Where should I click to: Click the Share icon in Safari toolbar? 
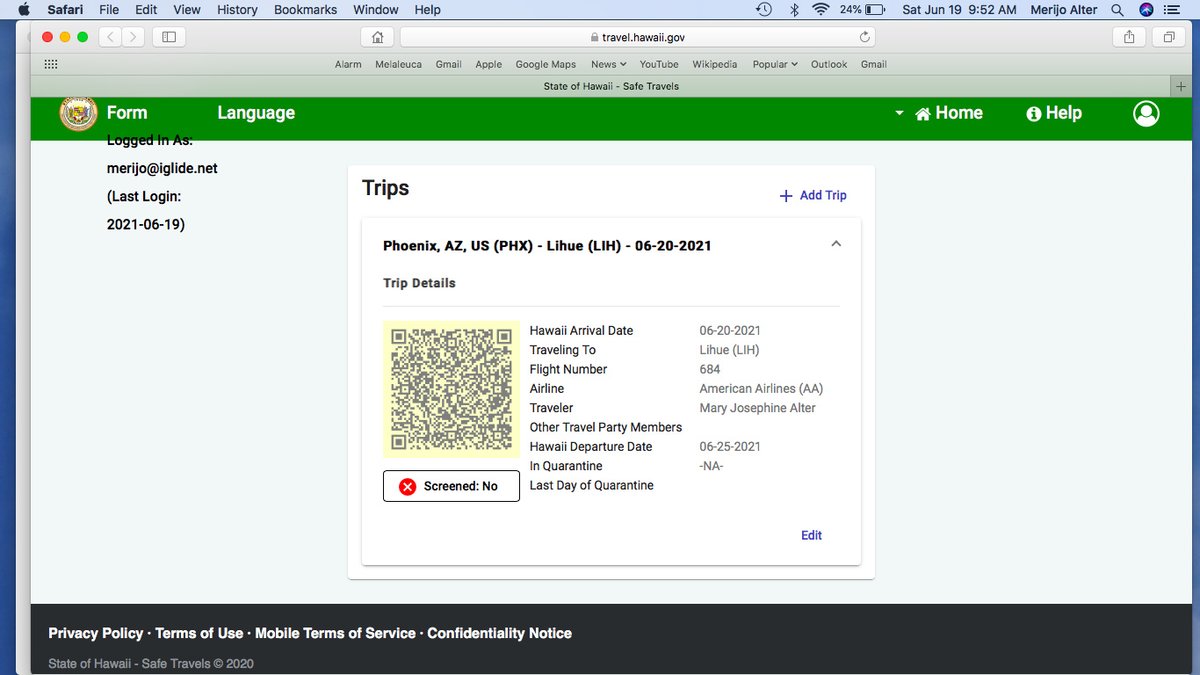tap(1129, 37)
